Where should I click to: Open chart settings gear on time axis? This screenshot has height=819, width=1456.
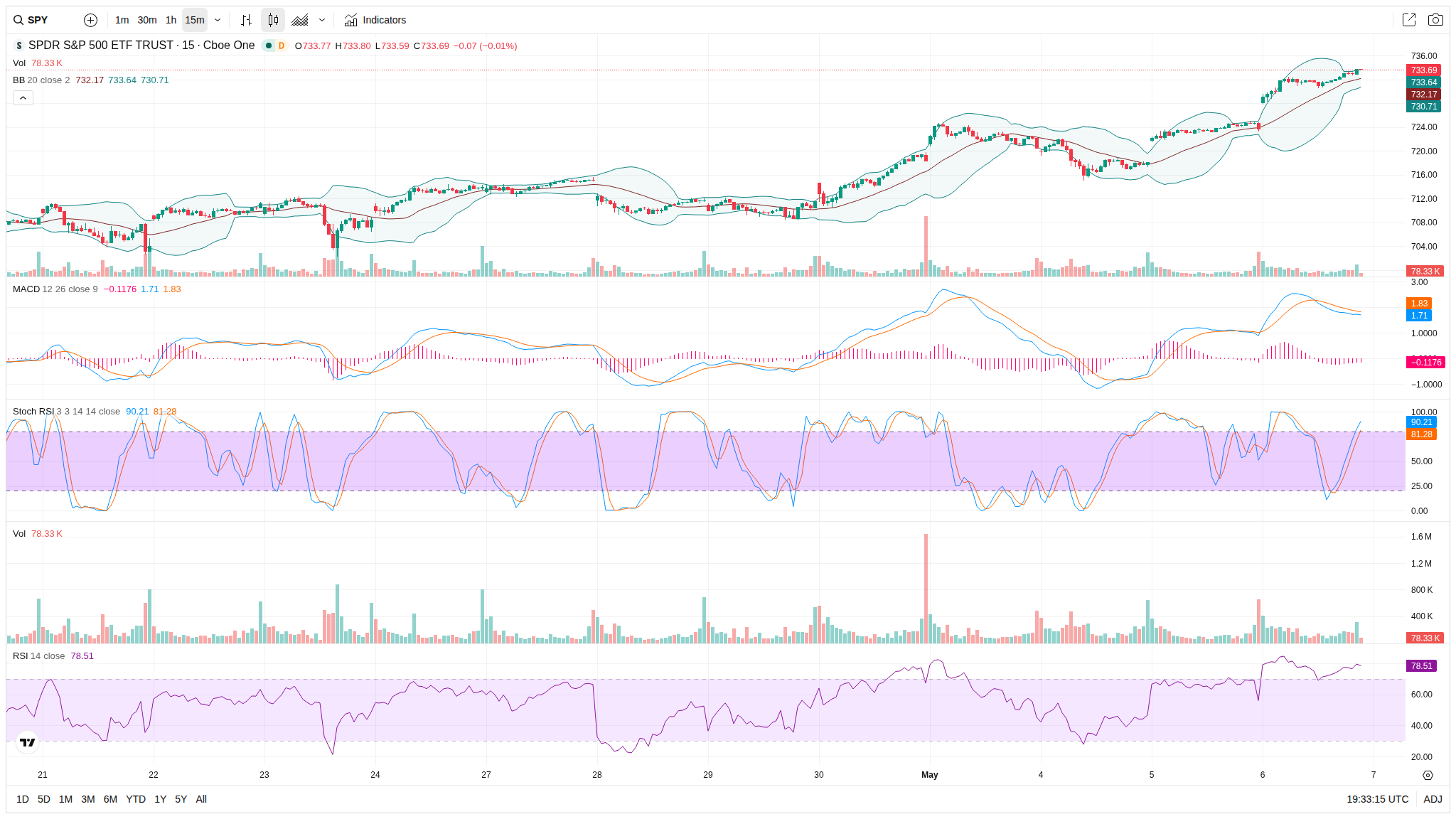coord(1428,775)
